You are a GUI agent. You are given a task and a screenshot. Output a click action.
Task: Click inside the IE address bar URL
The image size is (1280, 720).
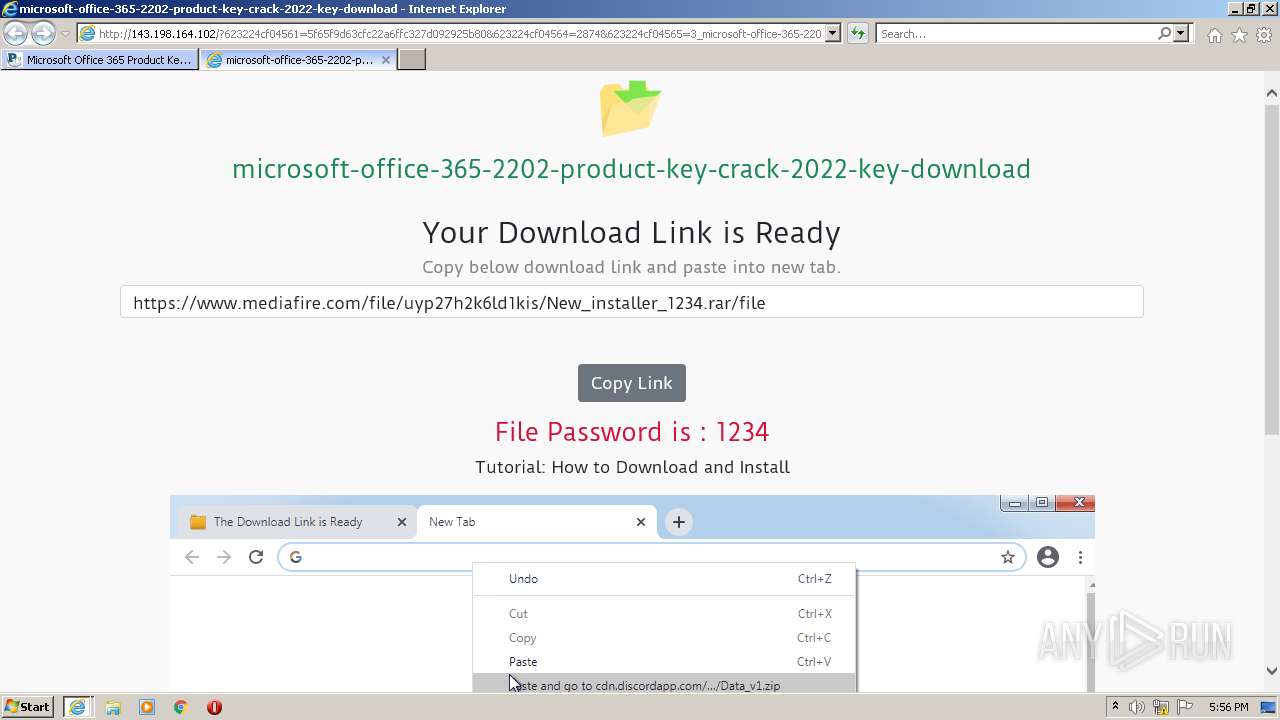pyautogui.click(x=459, y=33)
